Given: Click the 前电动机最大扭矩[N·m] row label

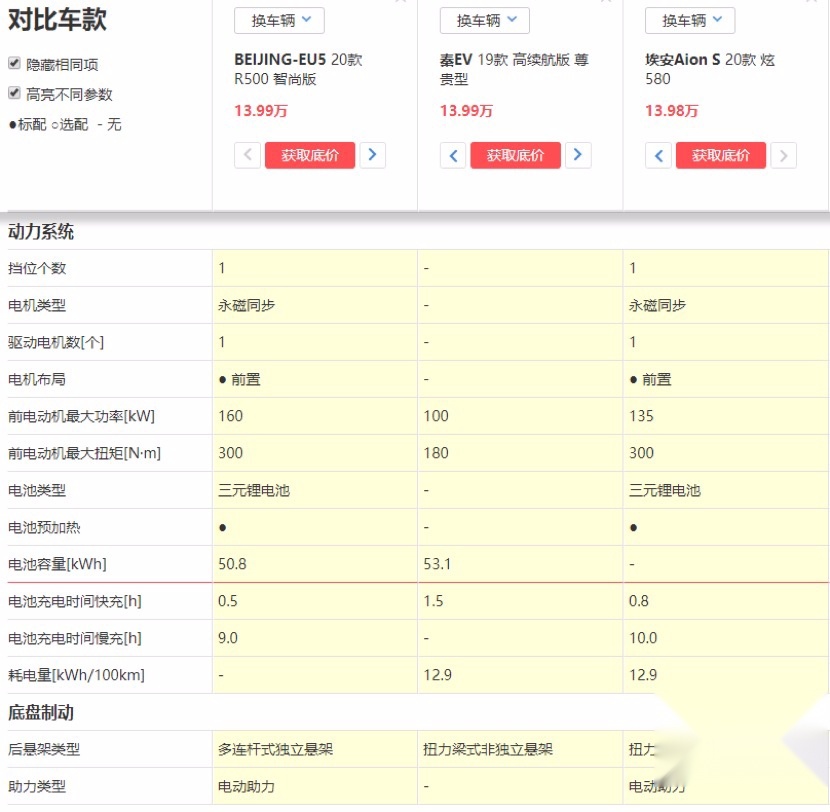Looking at the screenshot, I should click(84, 453).
